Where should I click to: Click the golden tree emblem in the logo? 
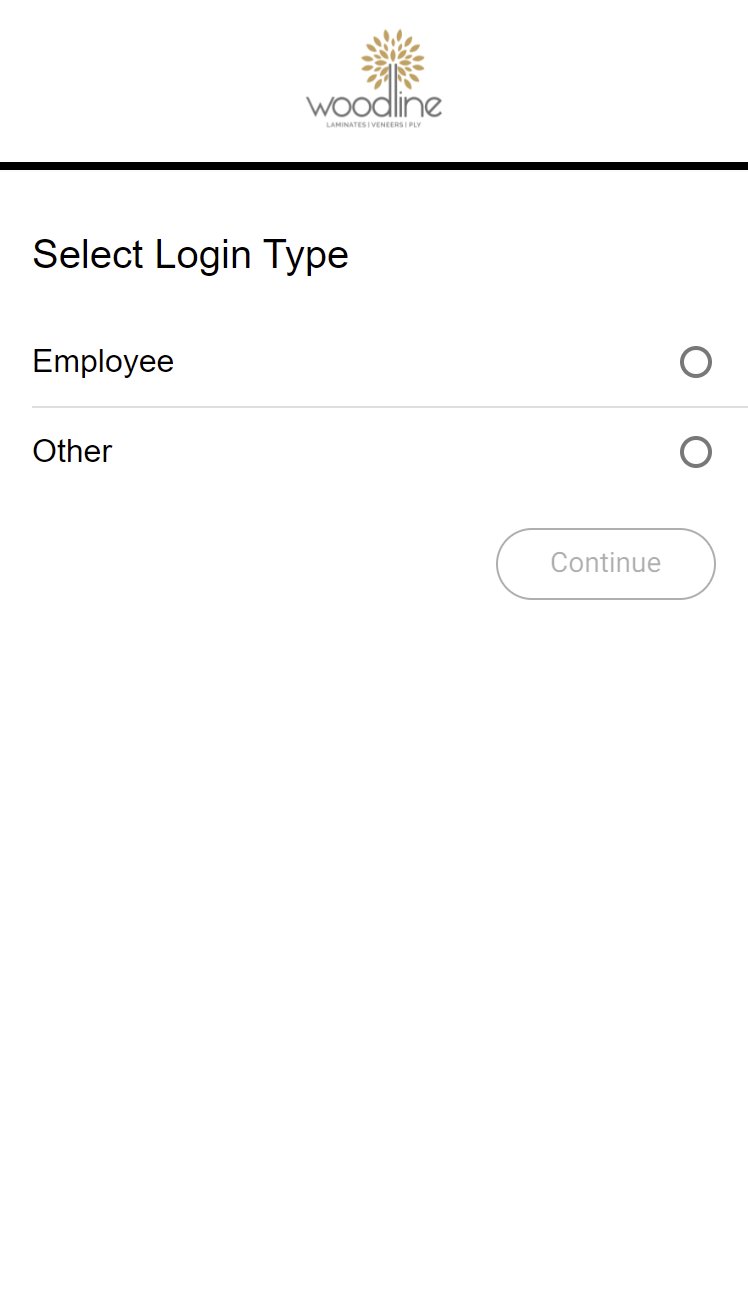[393, 58]
